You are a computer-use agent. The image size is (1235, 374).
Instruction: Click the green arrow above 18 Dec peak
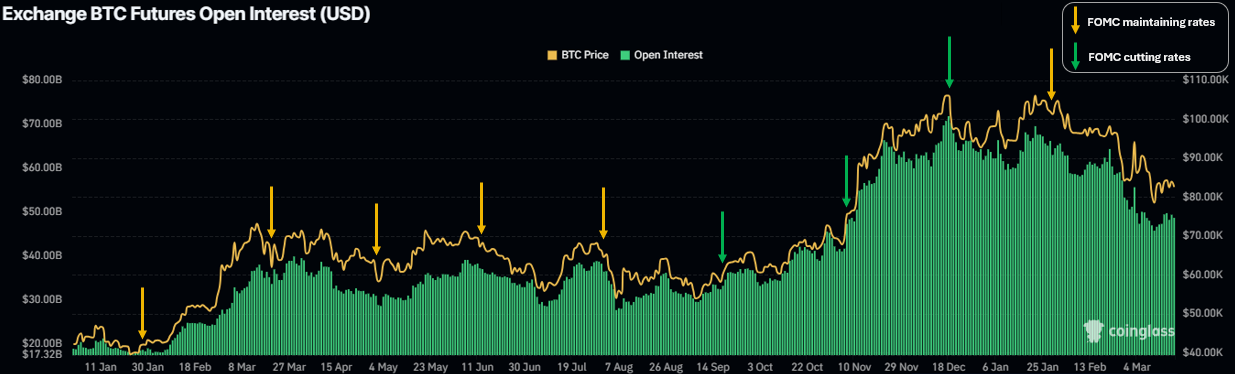(949, 62)
